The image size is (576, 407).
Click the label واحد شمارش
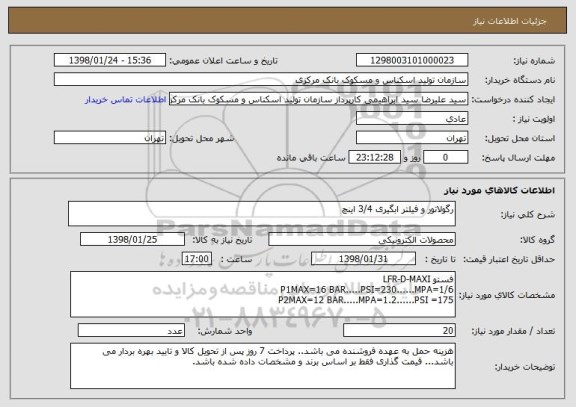click(x=225, y=331)
